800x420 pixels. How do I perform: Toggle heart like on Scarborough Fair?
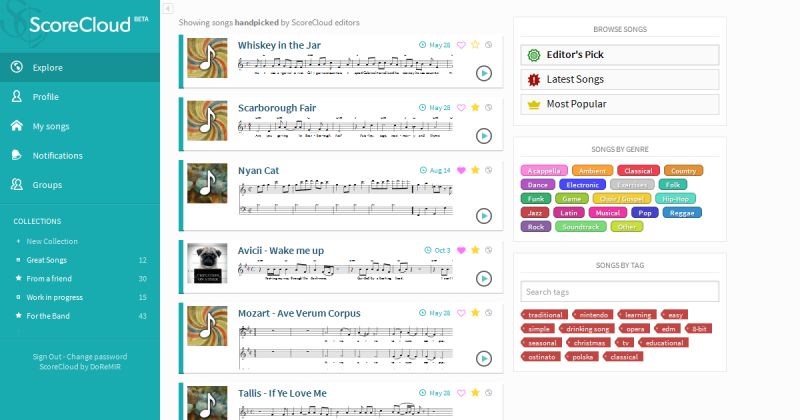point(461,108)
